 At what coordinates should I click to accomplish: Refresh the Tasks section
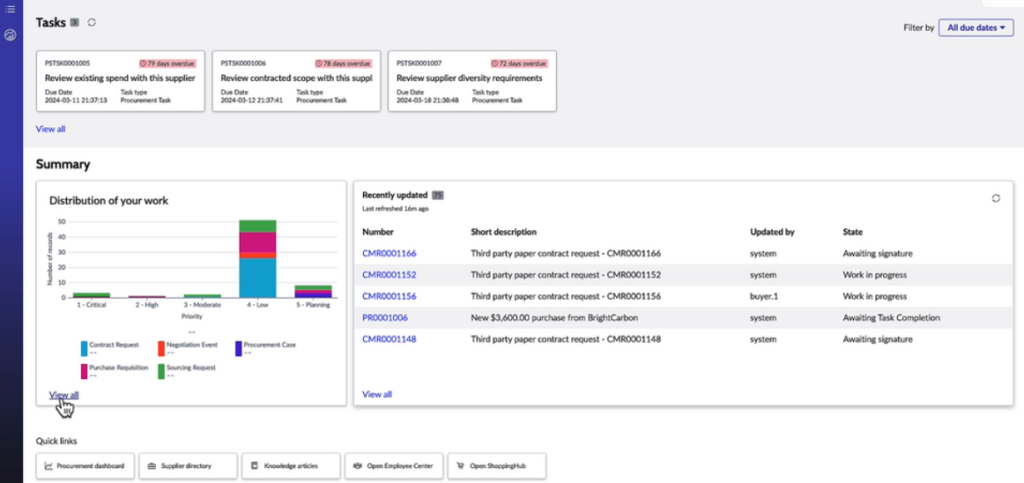click(91, 22)
